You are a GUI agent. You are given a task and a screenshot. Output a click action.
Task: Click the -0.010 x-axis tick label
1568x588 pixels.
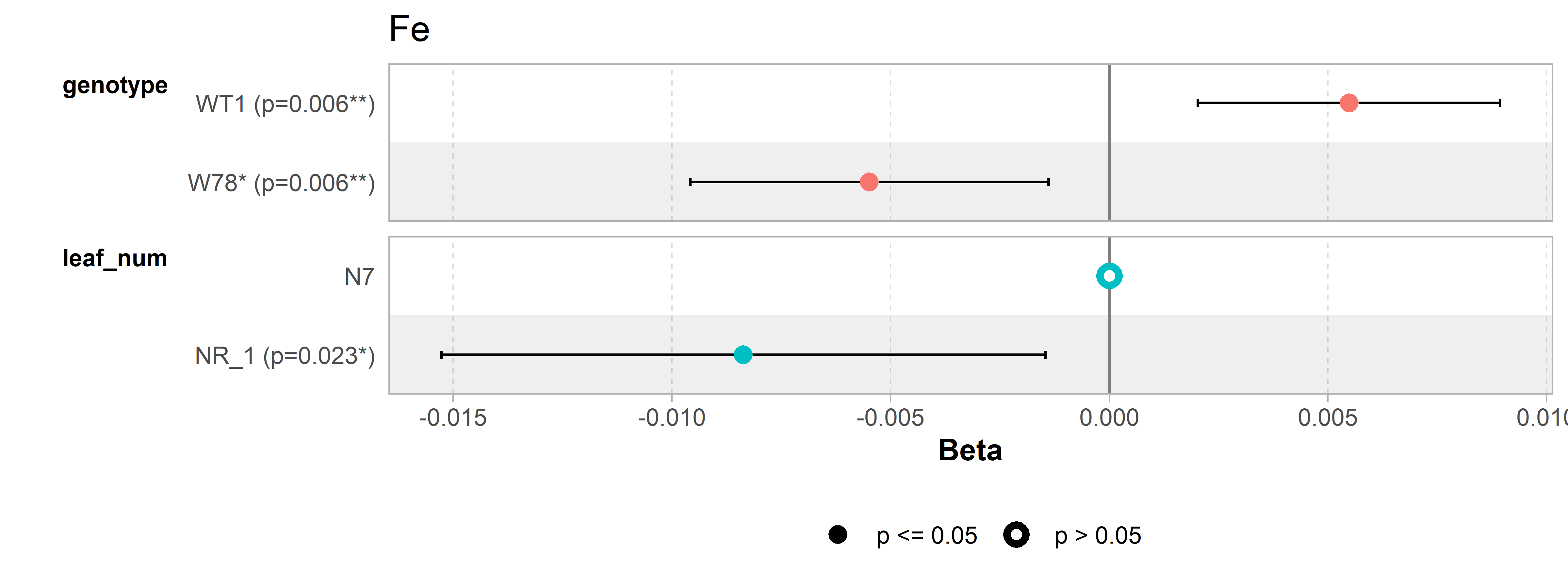(x=671, y=417)
